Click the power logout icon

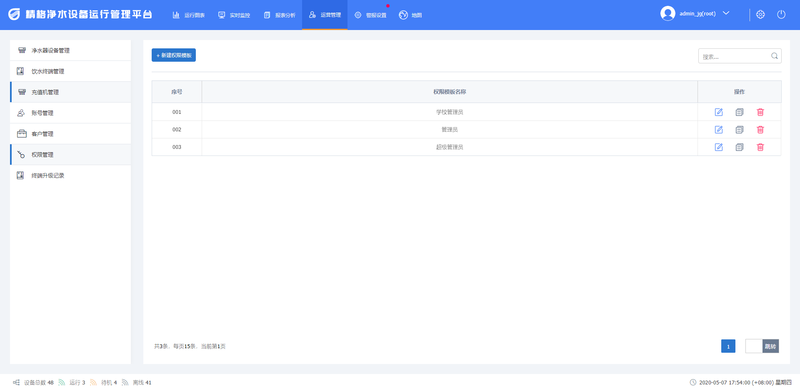coord(781,15)
